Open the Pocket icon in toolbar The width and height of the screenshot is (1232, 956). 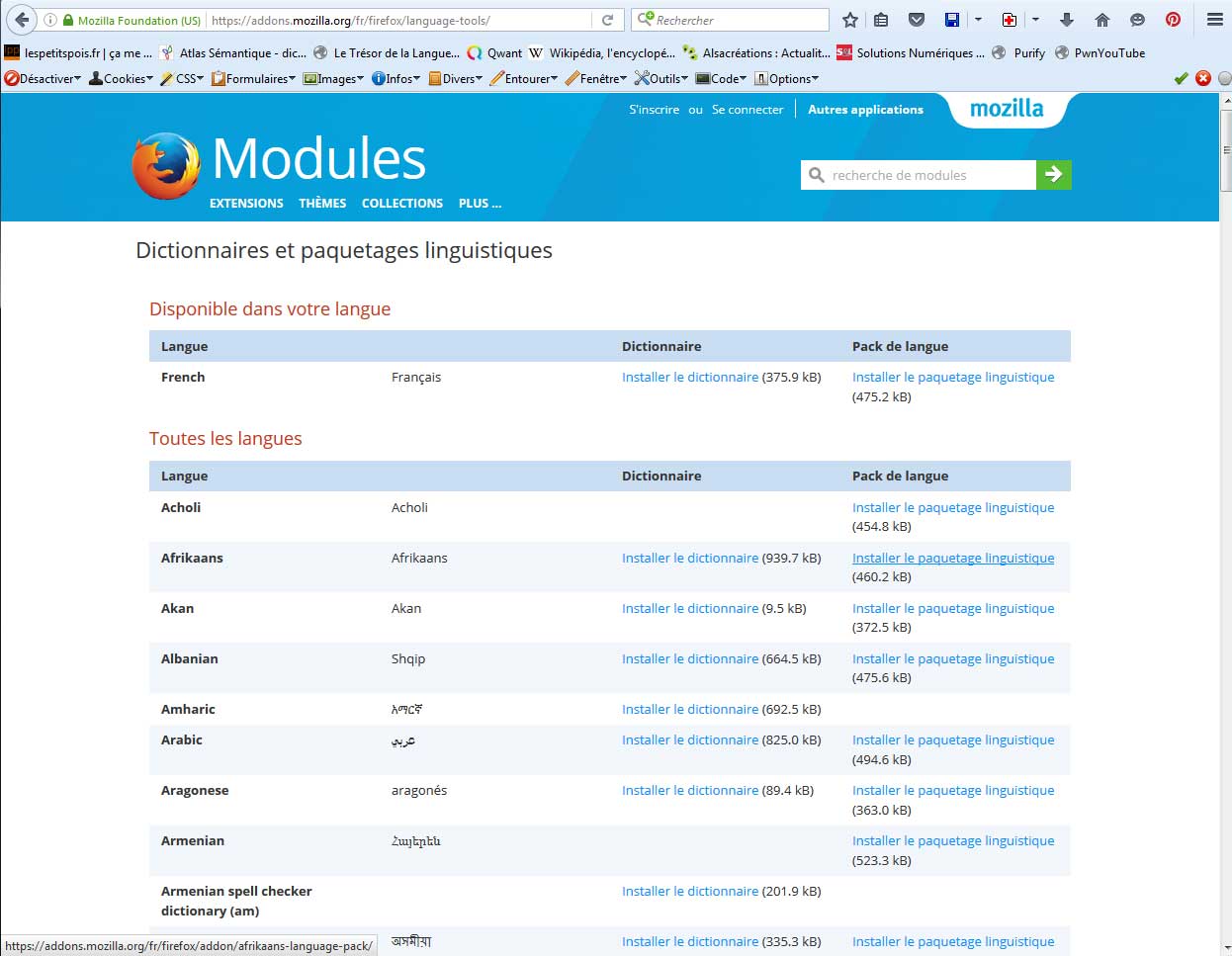point(917,20)
